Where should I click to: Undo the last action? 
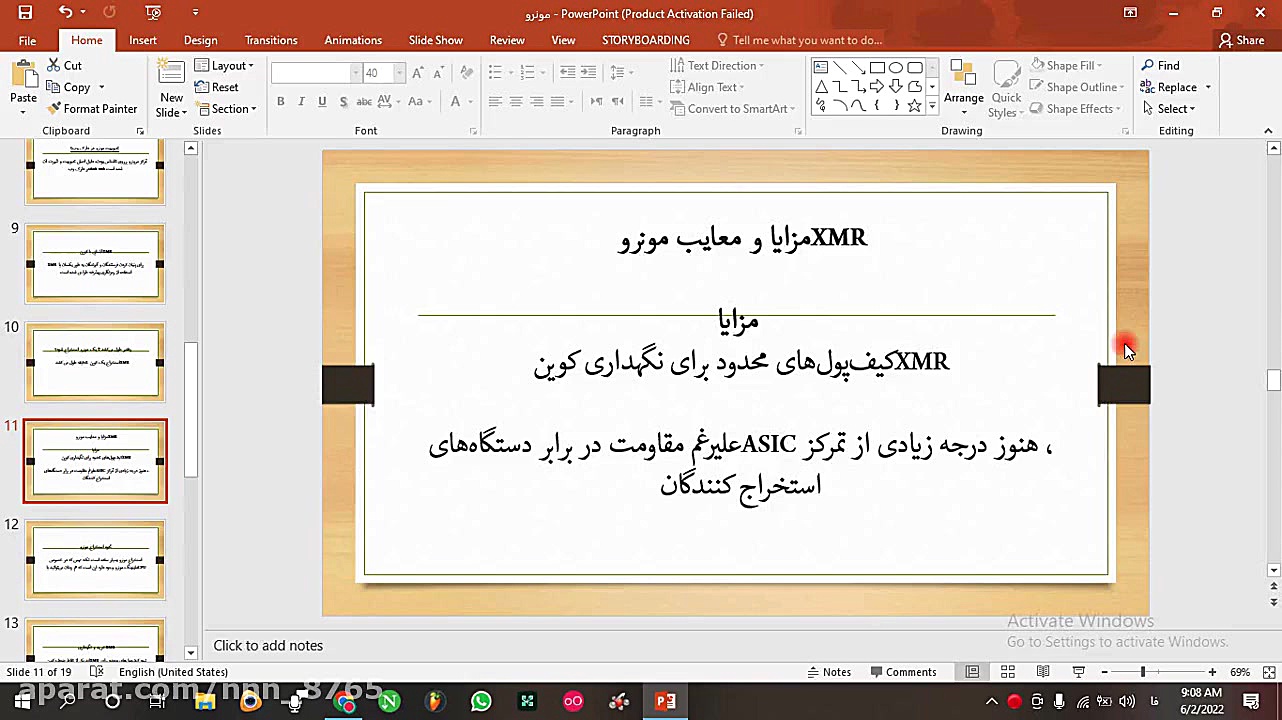pyautogui.click(x=65, y=13)
